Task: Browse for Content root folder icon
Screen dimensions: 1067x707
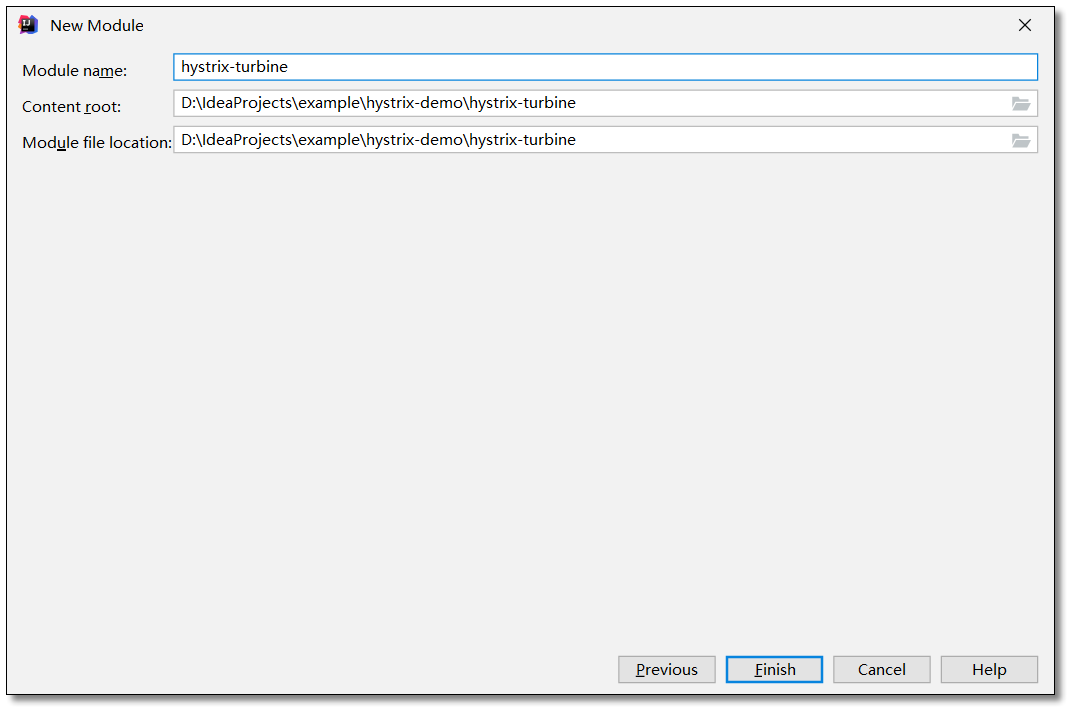Action: coord(1020,103)
